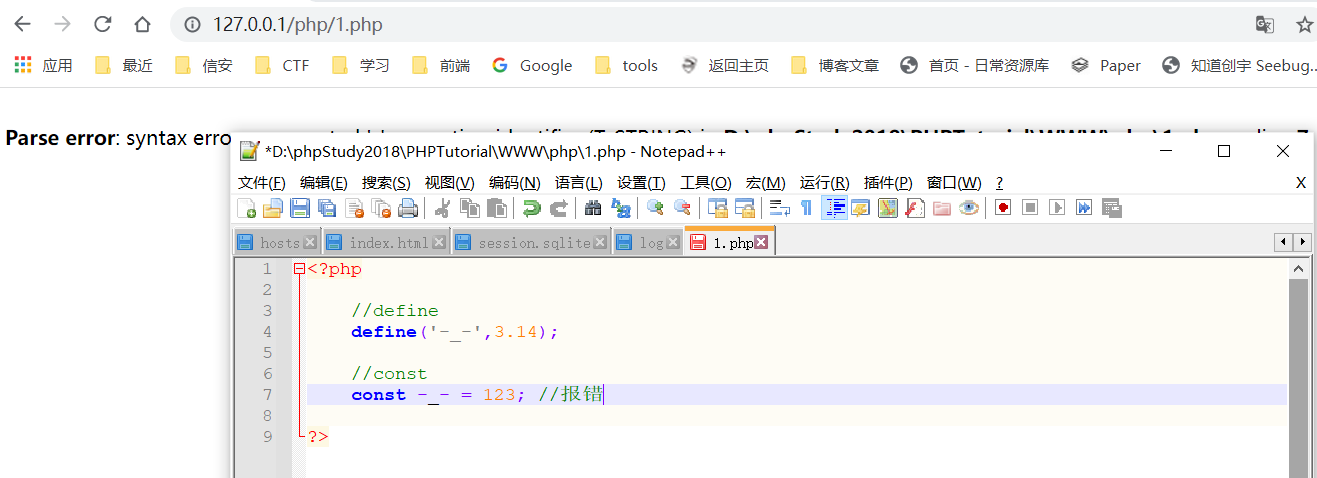Toggle synchronized horizontal scrolling icon
The image size is (1317, 478).
744,207
